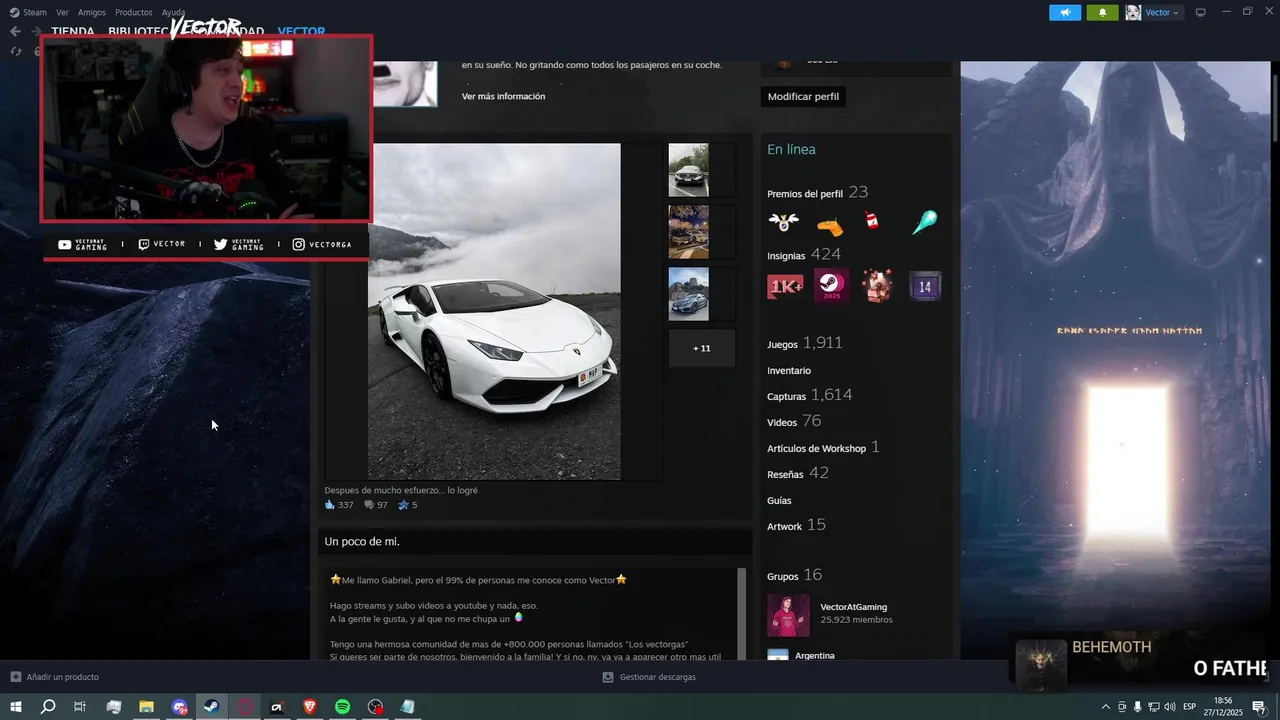The image size is (1280, 720).
Task: Open the Amigos menu
Action: tap(92, 12)
